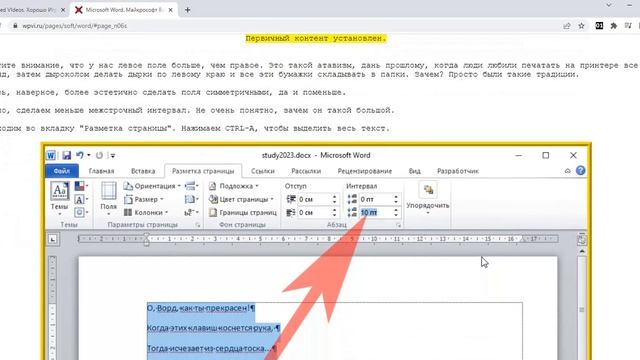Viewport: 640px width, 360px height.
Task: Click the stepper arrows of the 10 пт field
Action: click(396, 212)
